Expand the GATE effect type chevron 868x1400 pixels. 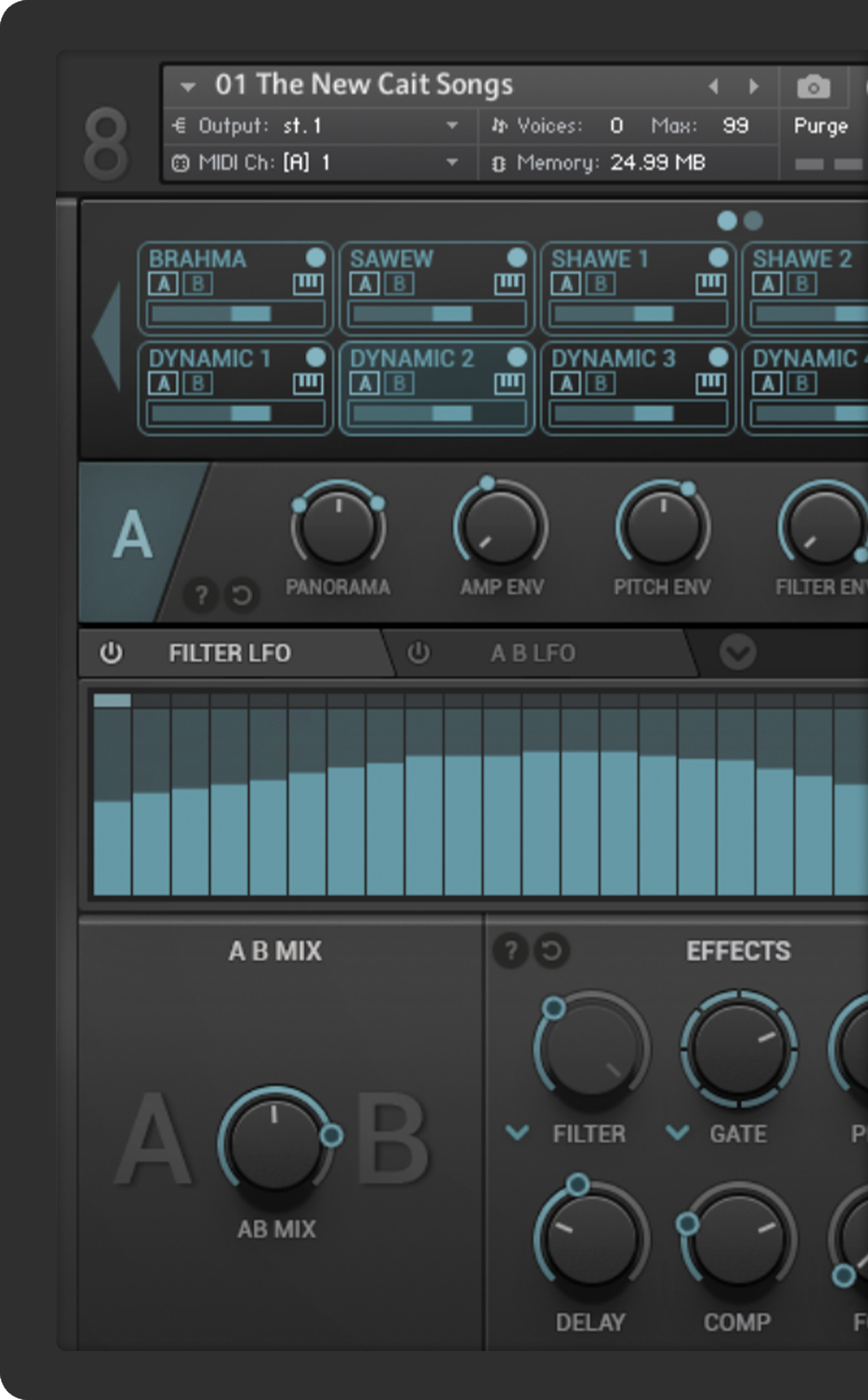tap(678, 1132)
